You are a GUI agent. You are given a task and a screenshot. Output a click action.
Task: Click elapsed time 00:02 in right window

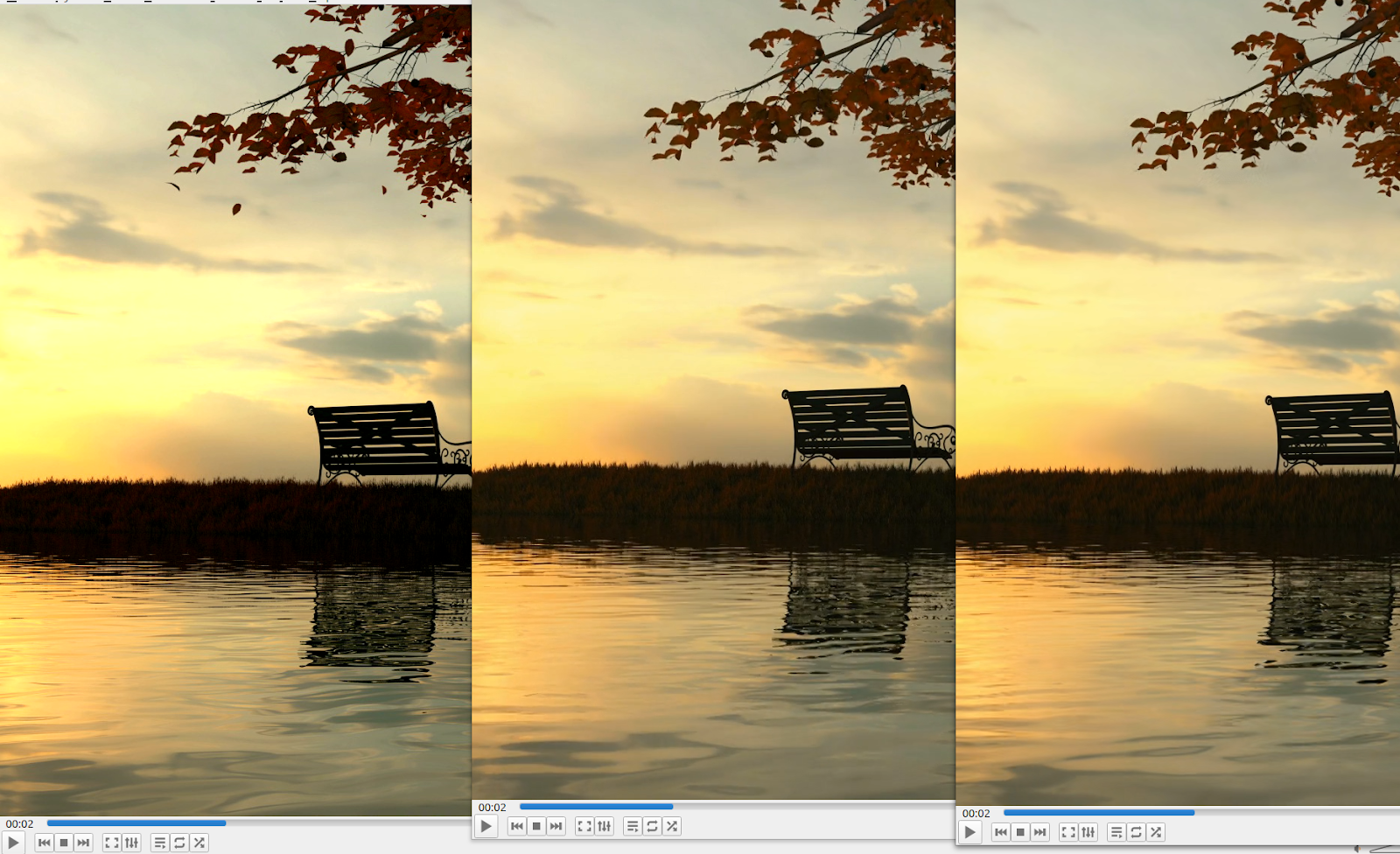[976, 813]
